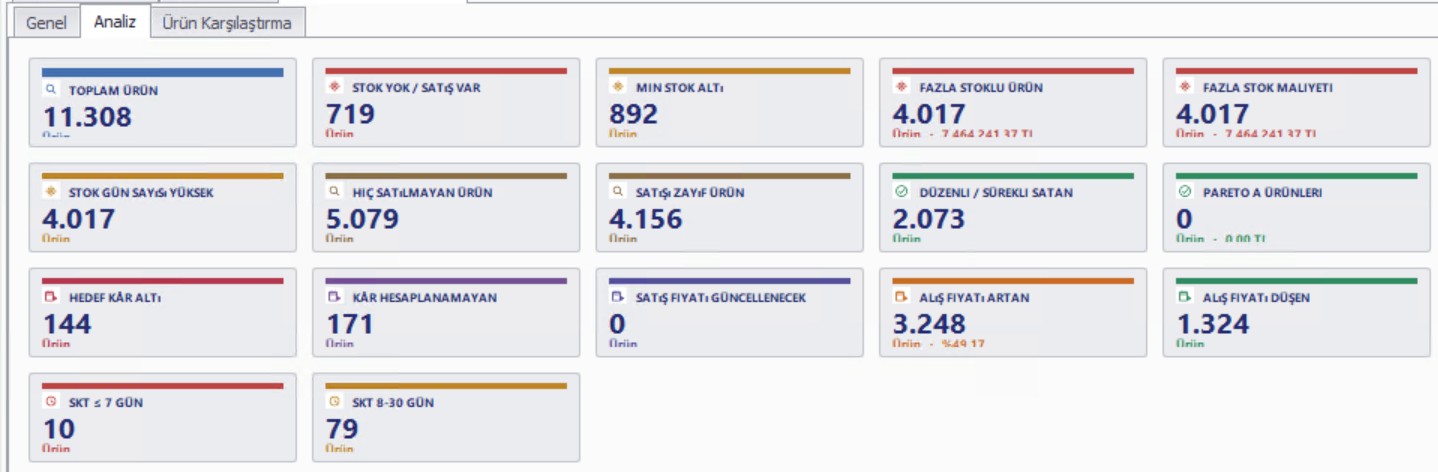Click the red icon on FAZLA STOKLU ÜRÜN card
Viewport: 1438px width, 472px height.
tap(903, 87)
